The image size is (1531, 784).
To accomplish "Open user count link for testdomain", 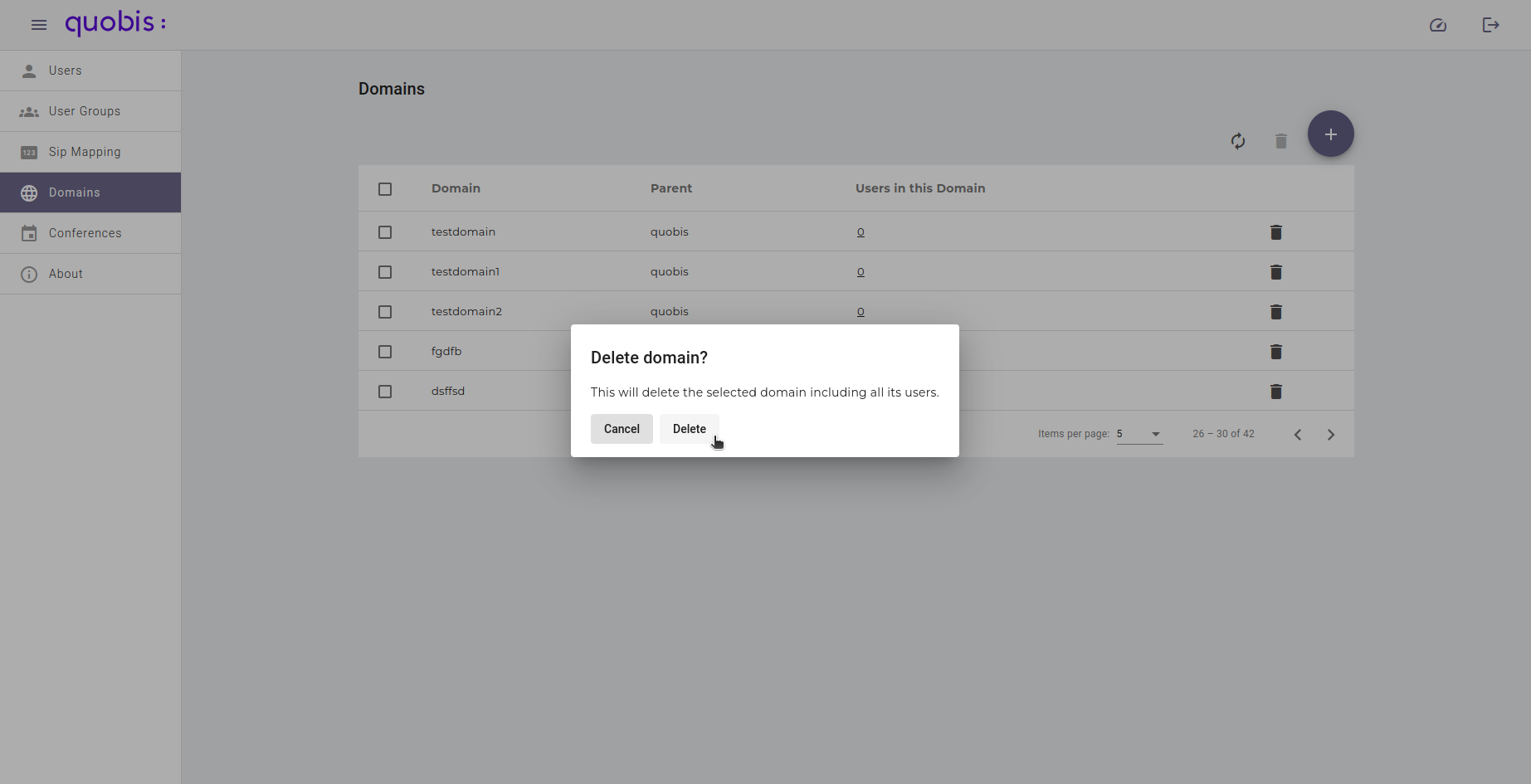I will [x=861, y=232].
